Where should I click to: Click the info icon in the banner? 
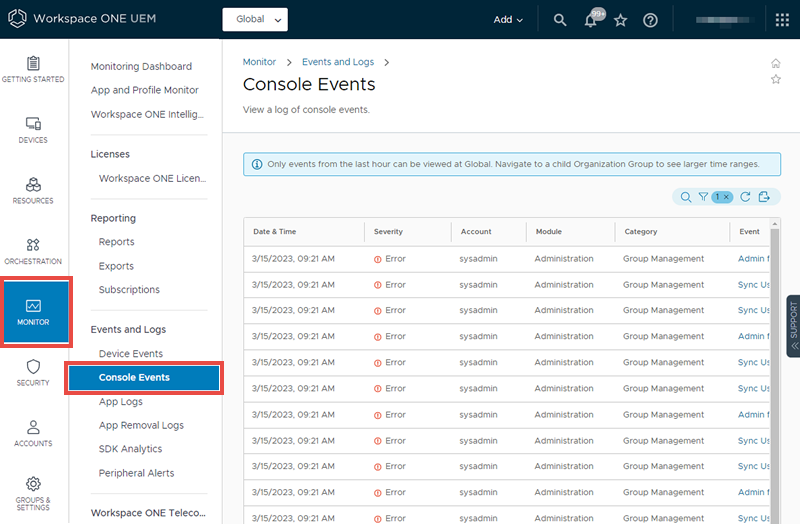pos(257,164)
